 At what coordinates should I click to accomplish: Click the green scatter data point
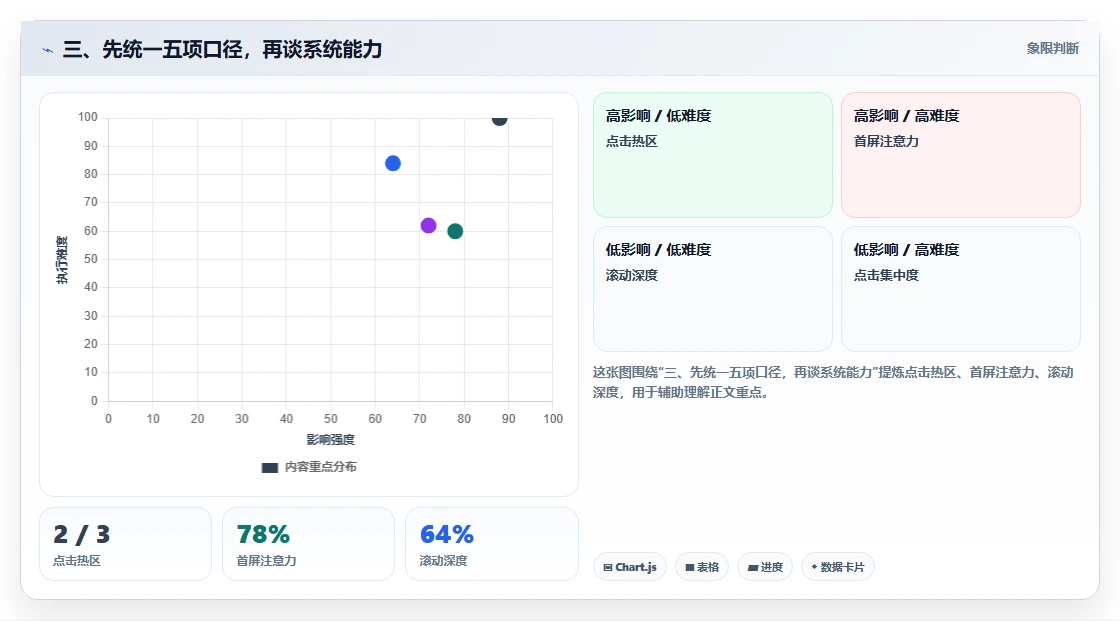(x=455, y=232)
